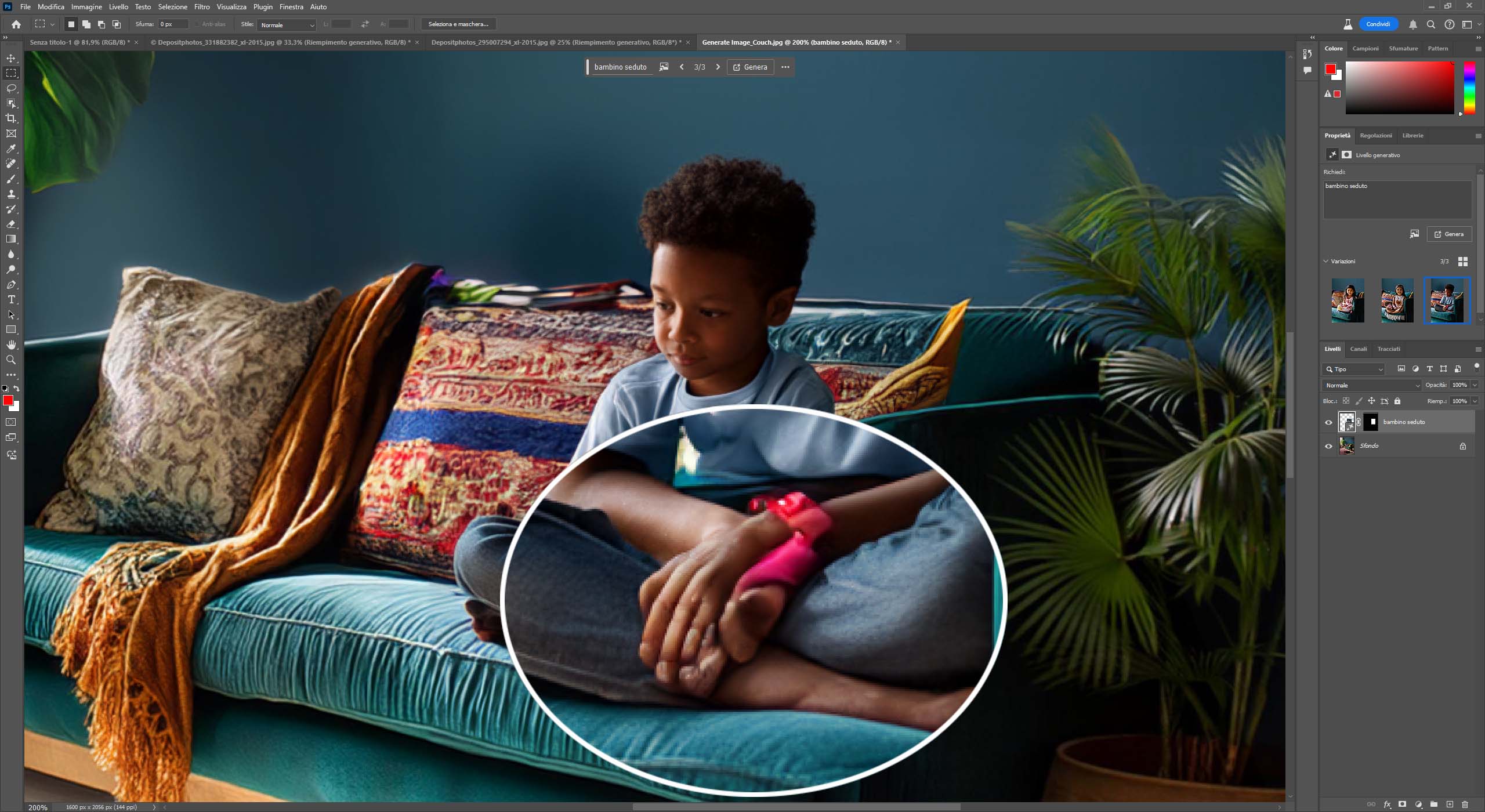Screen dimensions: 1485x812
Task: Open the layer blend mode dropdown
Action: click(1372, 385)
